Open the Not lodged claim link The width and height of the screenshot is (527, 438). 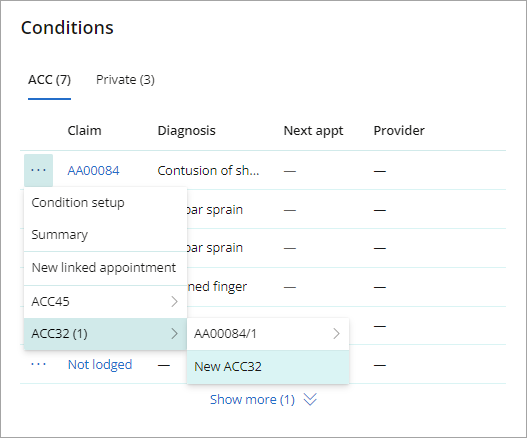click(x=100, y=365)
